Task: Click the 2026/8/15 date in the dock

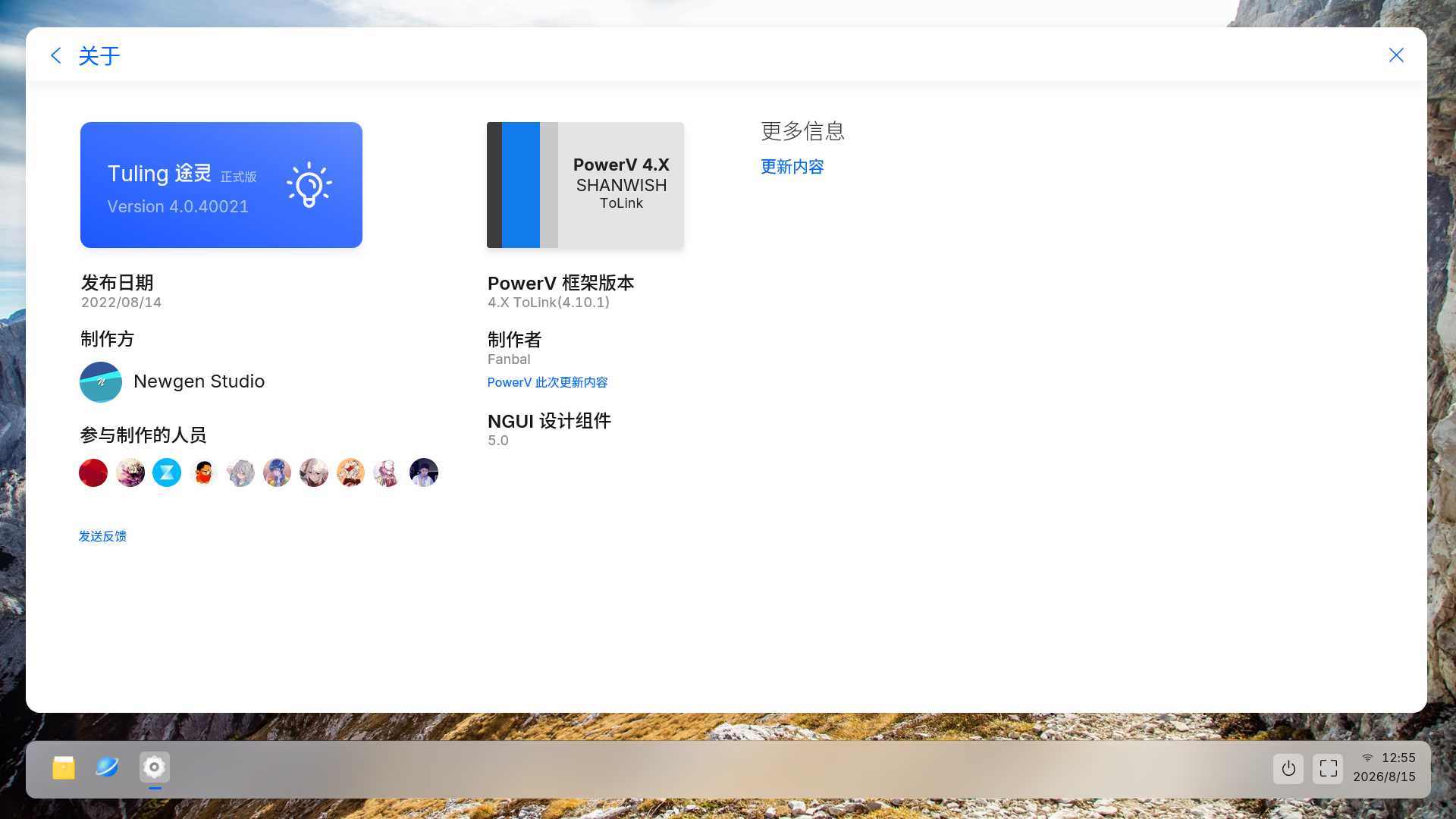Action: tap(1385, 777)
